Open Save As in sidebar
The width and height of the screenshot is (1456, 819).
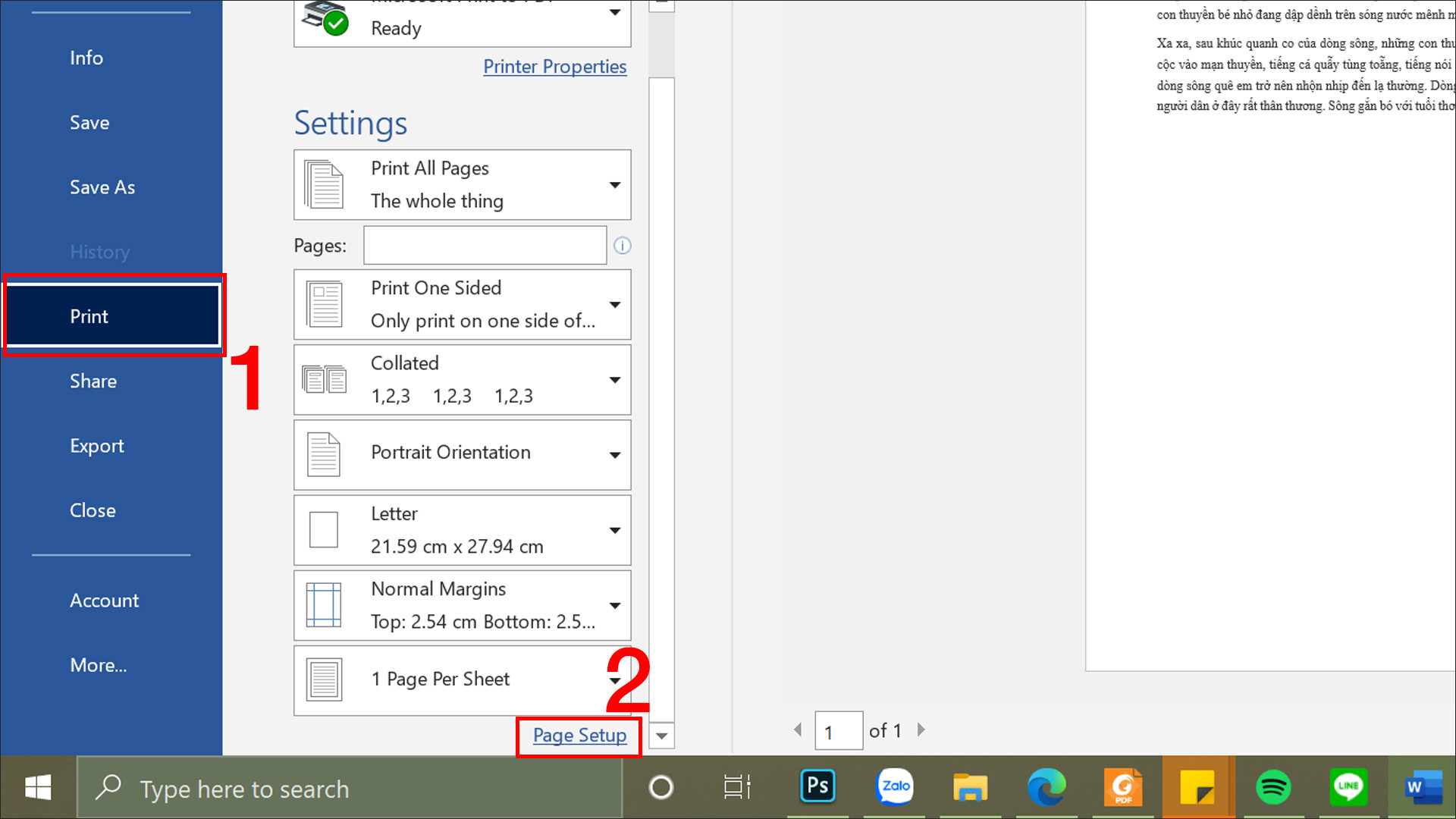[102, 187]
